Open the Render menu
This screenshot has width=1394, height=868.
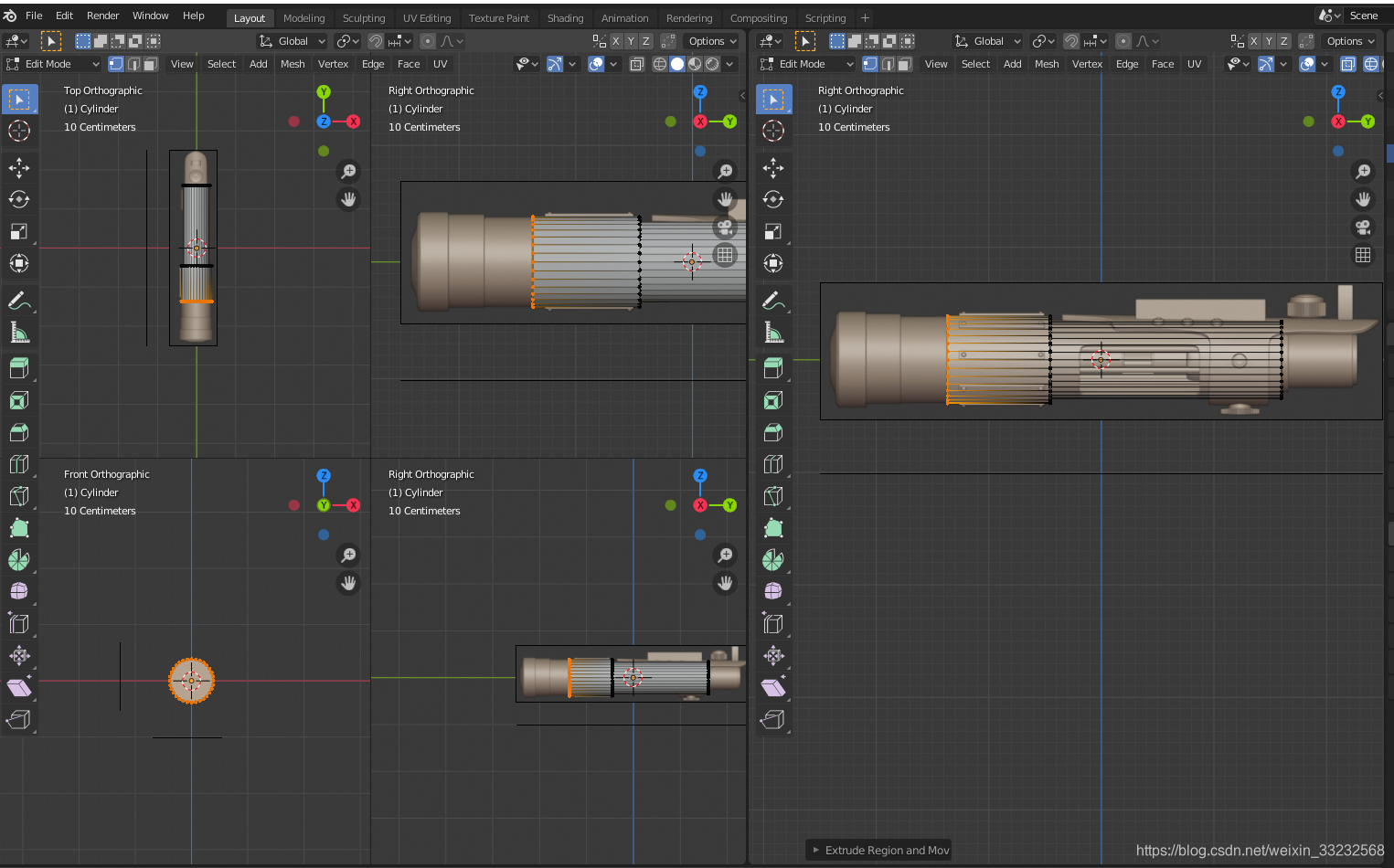click(102, 16)
